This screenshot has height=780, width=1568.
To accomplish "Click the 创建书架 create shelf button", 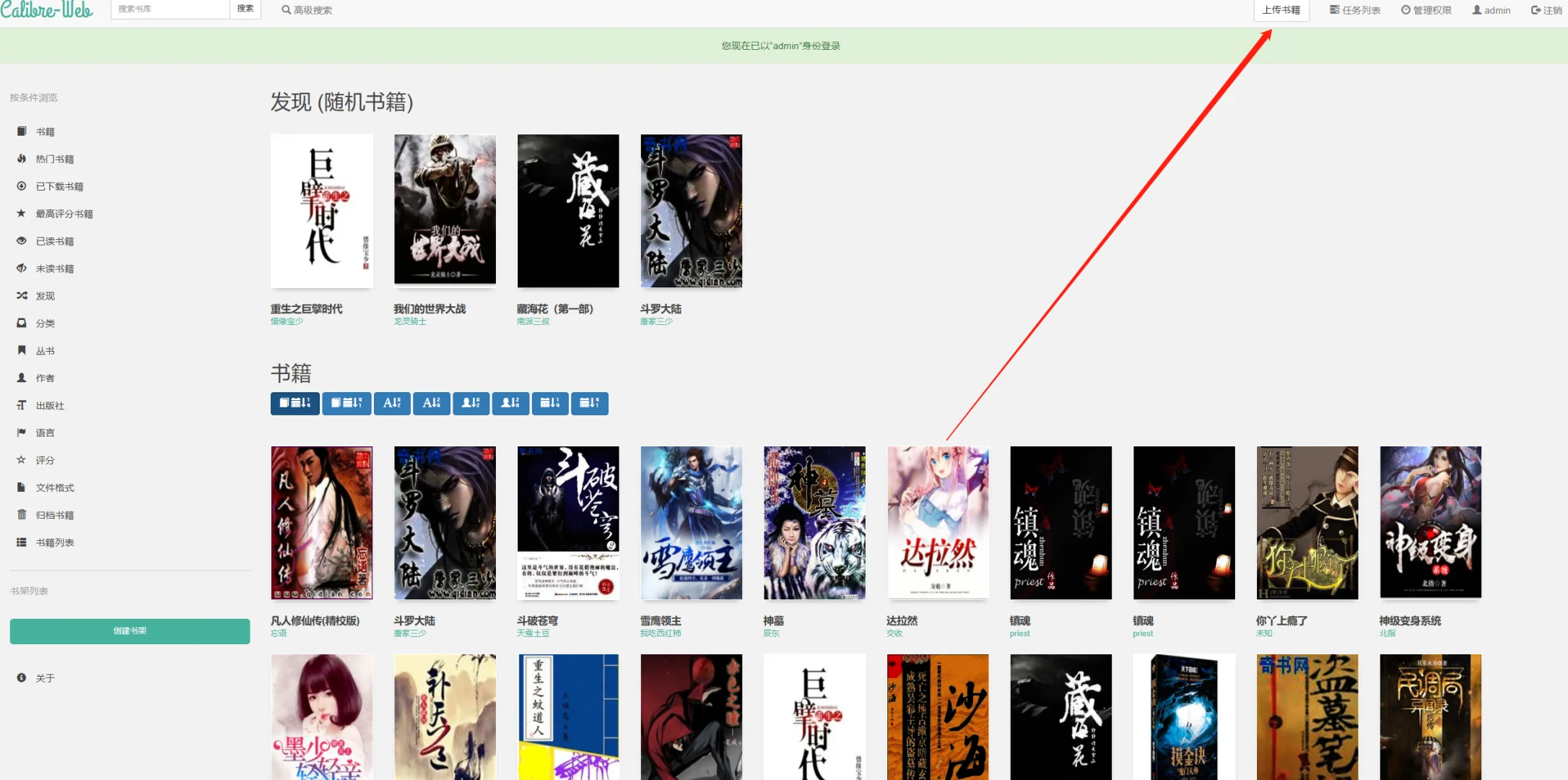I will pos(130,630).
